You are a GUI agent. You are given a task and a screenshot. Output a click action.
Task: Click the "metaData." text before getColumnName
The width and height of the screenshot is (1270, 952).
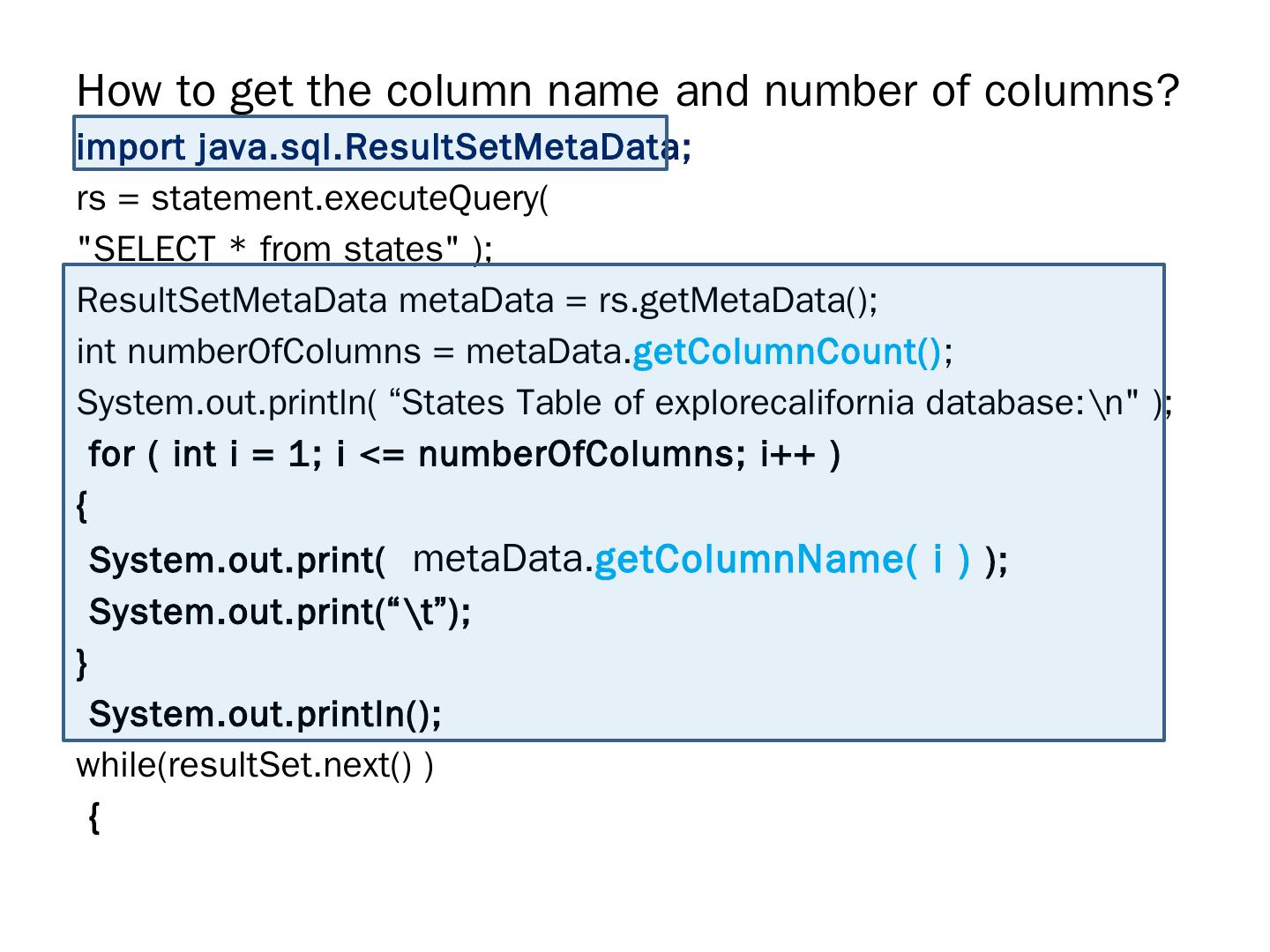click(503, 559)
